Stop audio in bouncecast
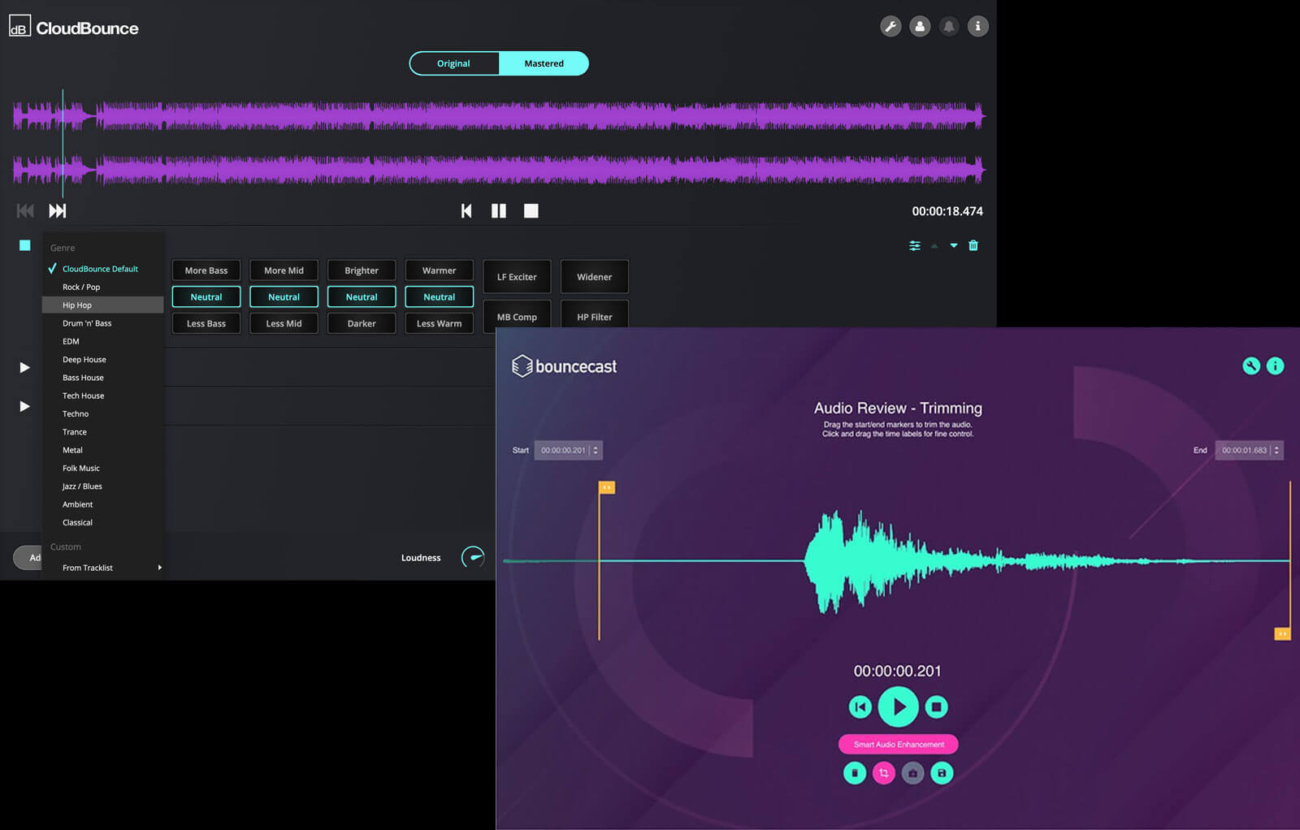The image size is (1300, 830). [936, 707]
